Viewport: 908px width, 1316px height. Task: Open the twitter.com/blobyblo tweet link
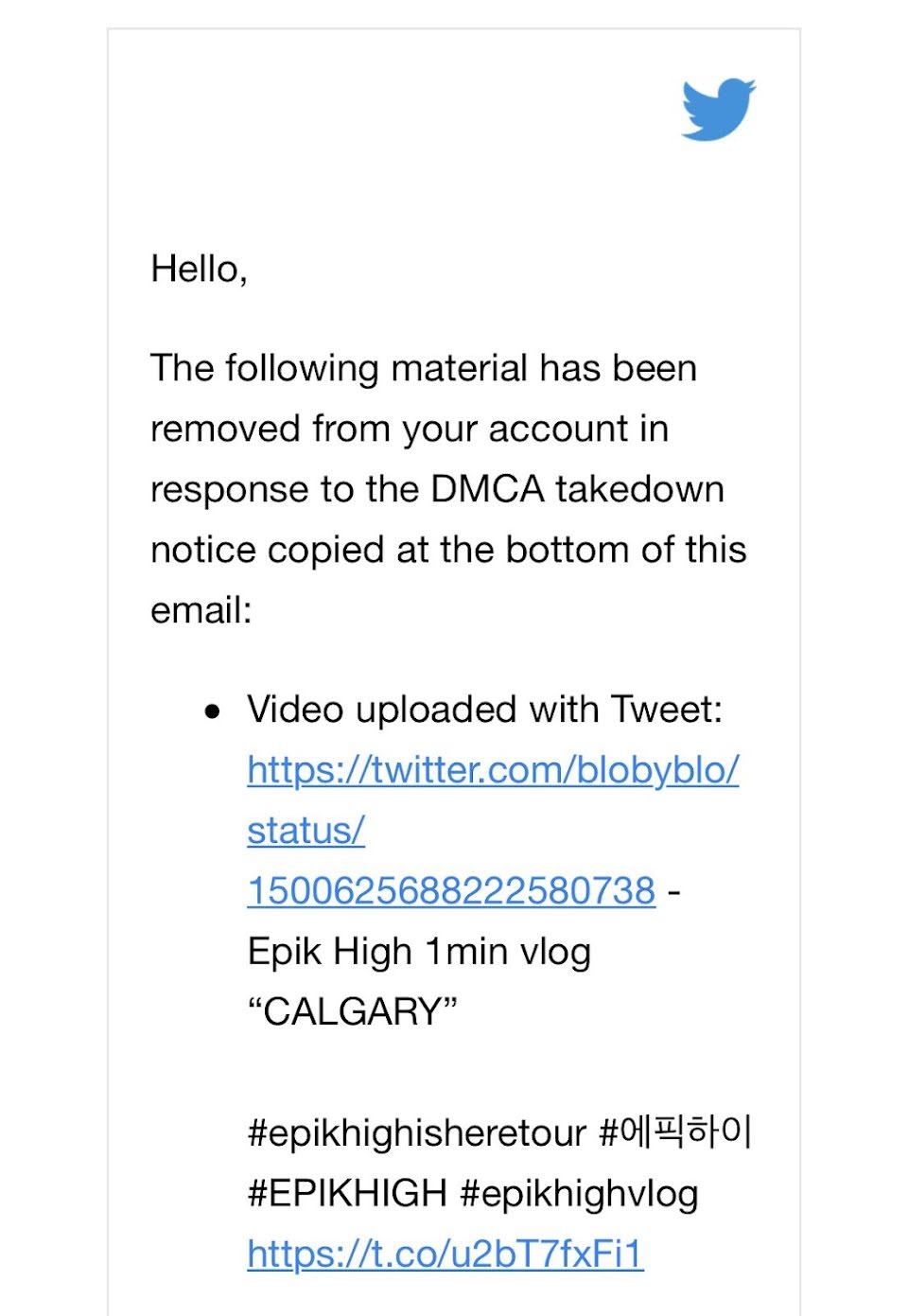tap(493, 770)
